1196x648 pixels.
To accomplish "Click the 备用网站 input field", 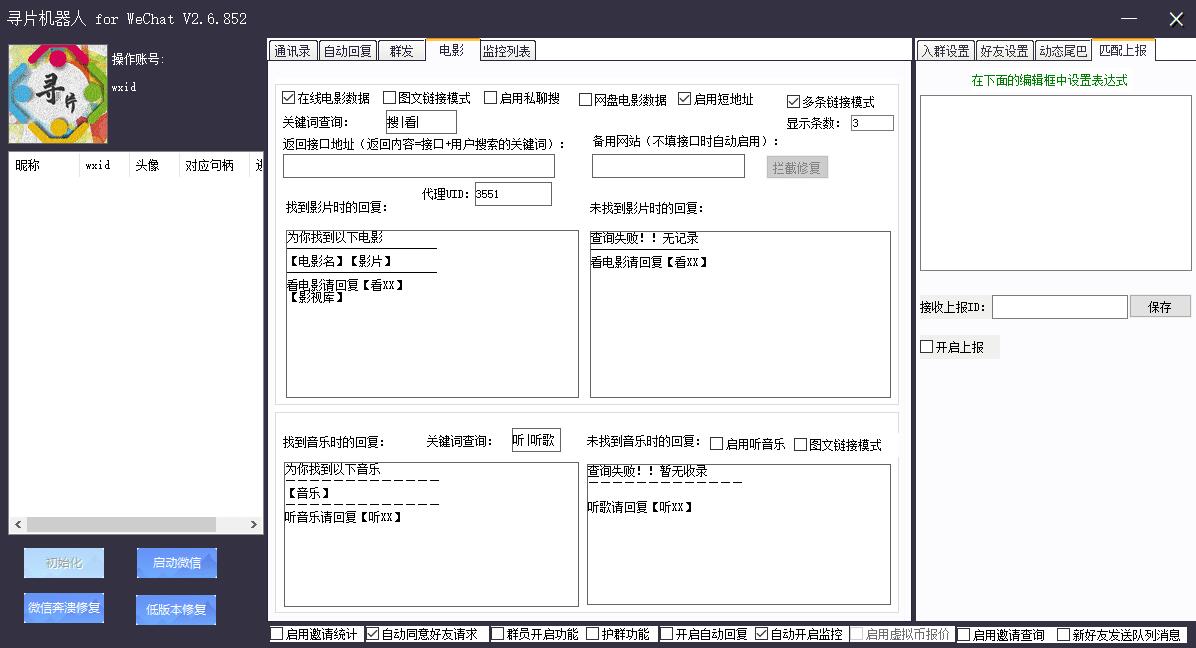I will tap(668, 166).
